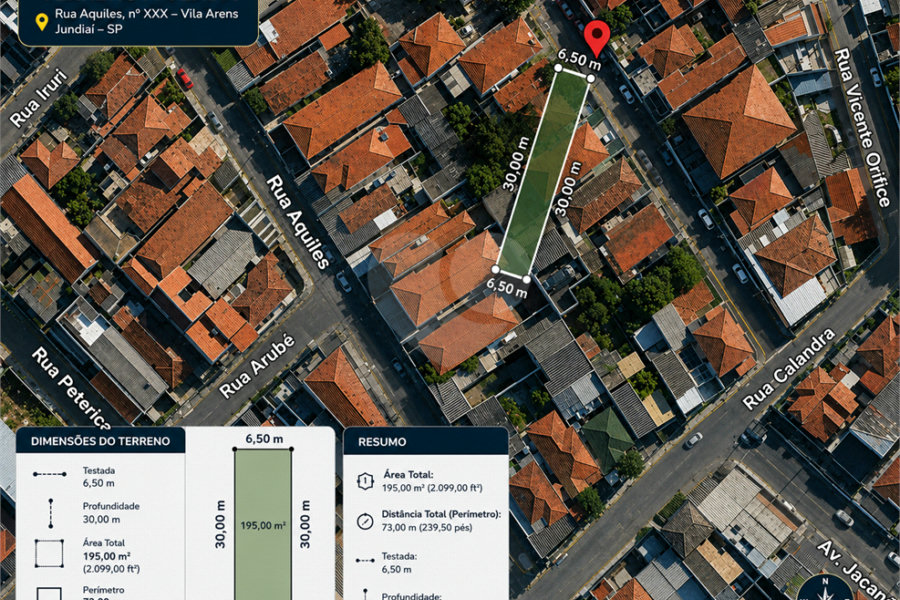Click the 'Jundiaí – SP' text
Screen dimensions: 900x600
pos(88,29)
